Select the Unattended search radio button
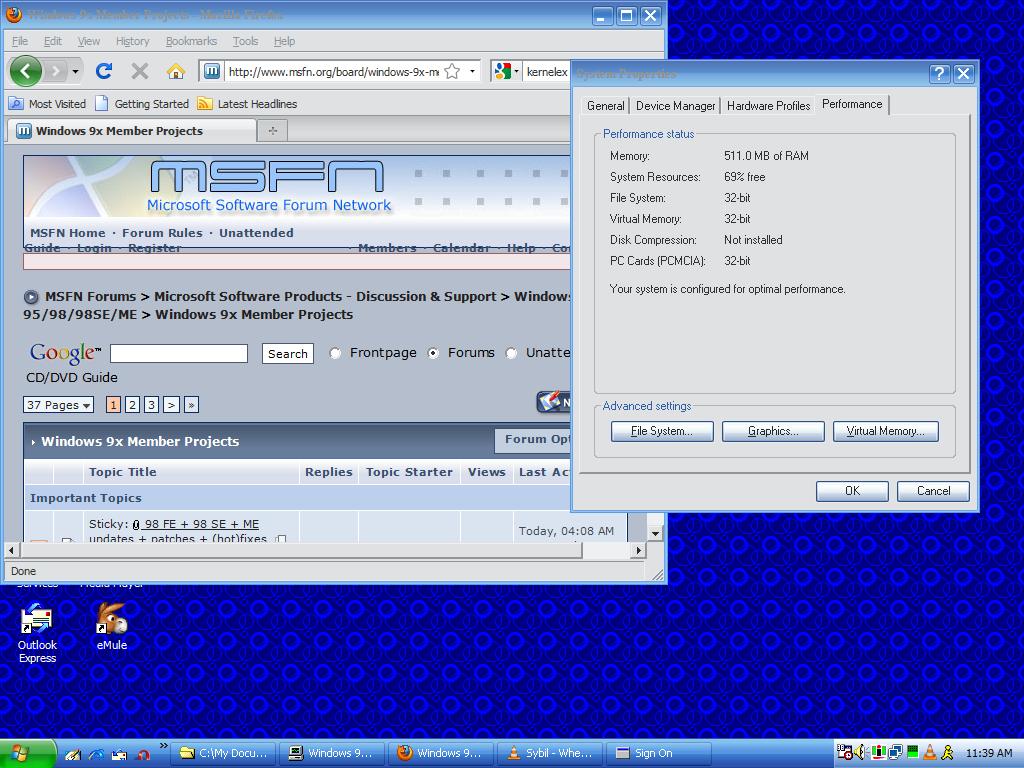Image resolution: width=1024 pixels, height=768 pixels. coord(511,353)
